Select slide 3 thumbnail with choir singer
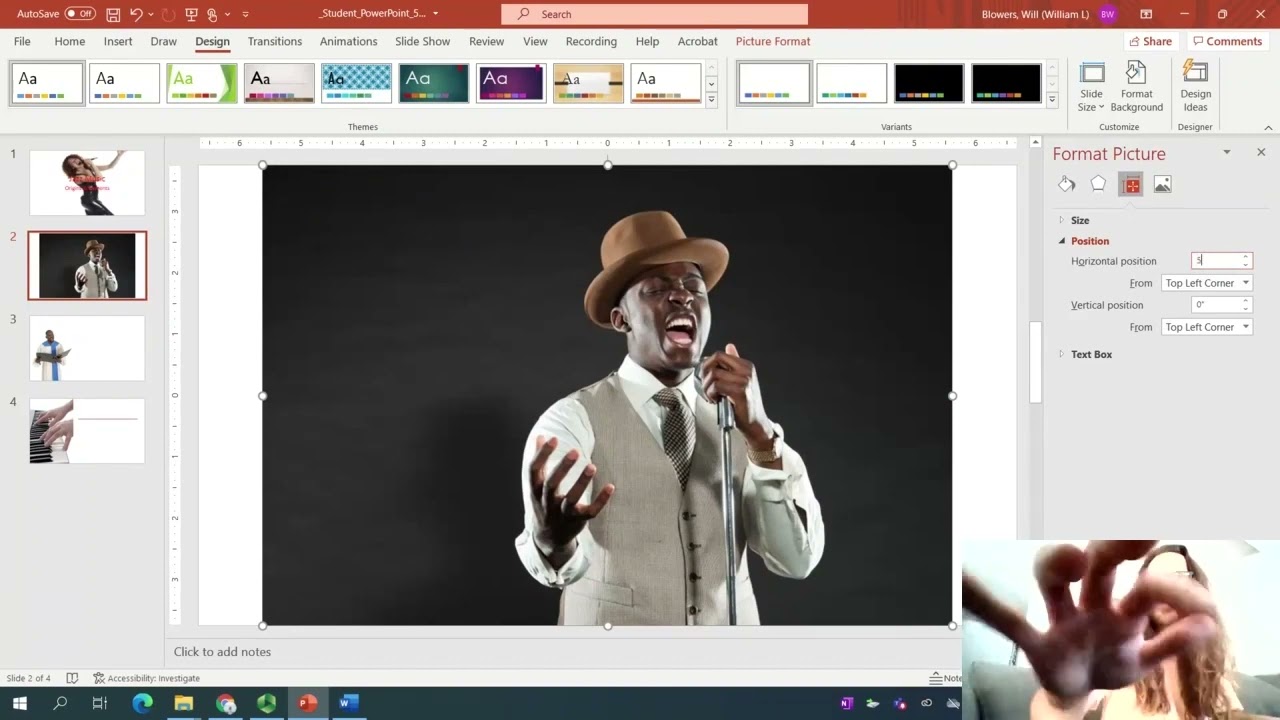This screenshot has height=720, width=1280. coord(87,348)
